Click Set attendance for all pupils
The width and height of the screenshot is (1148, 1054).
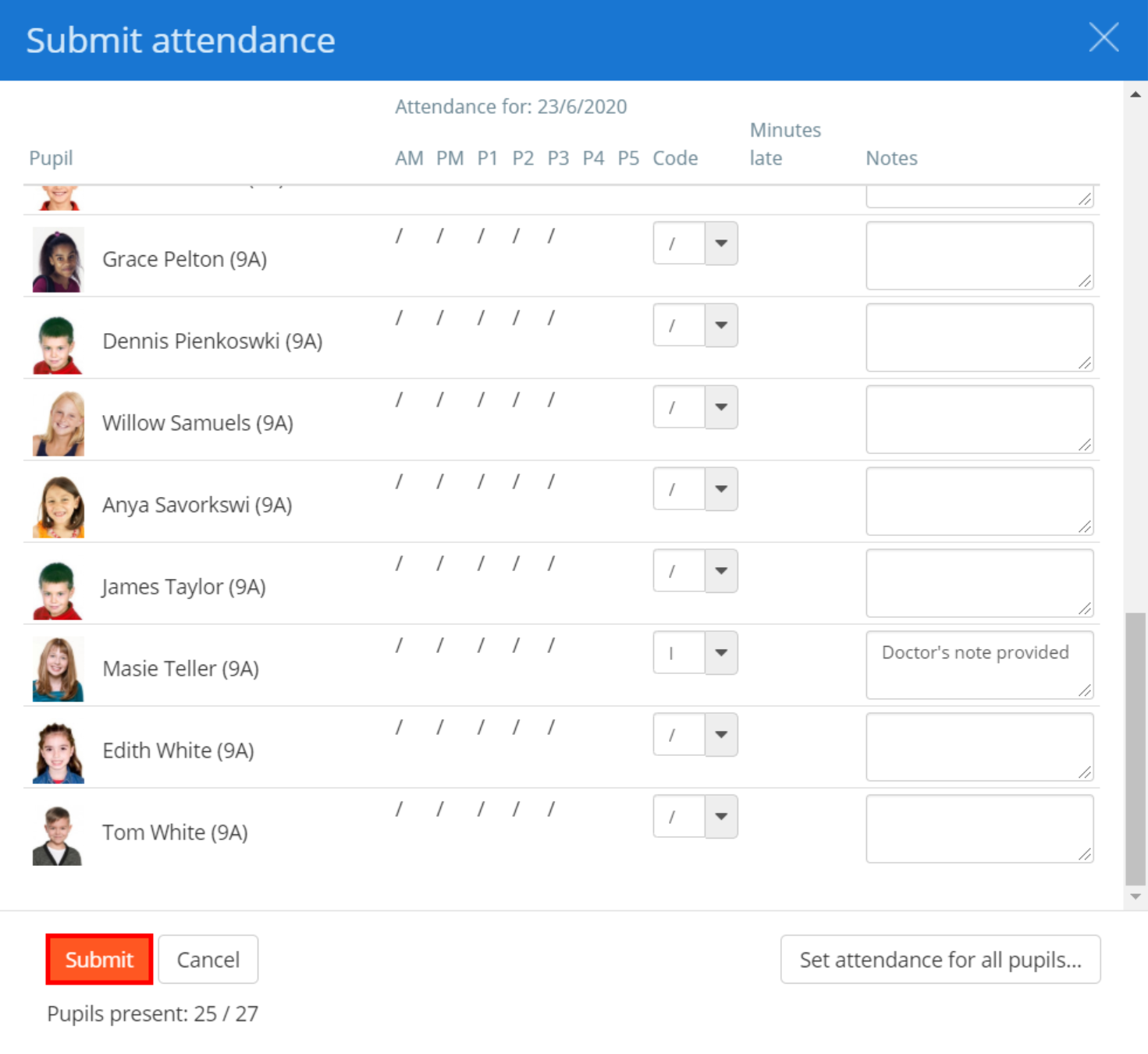pos(940,959)
